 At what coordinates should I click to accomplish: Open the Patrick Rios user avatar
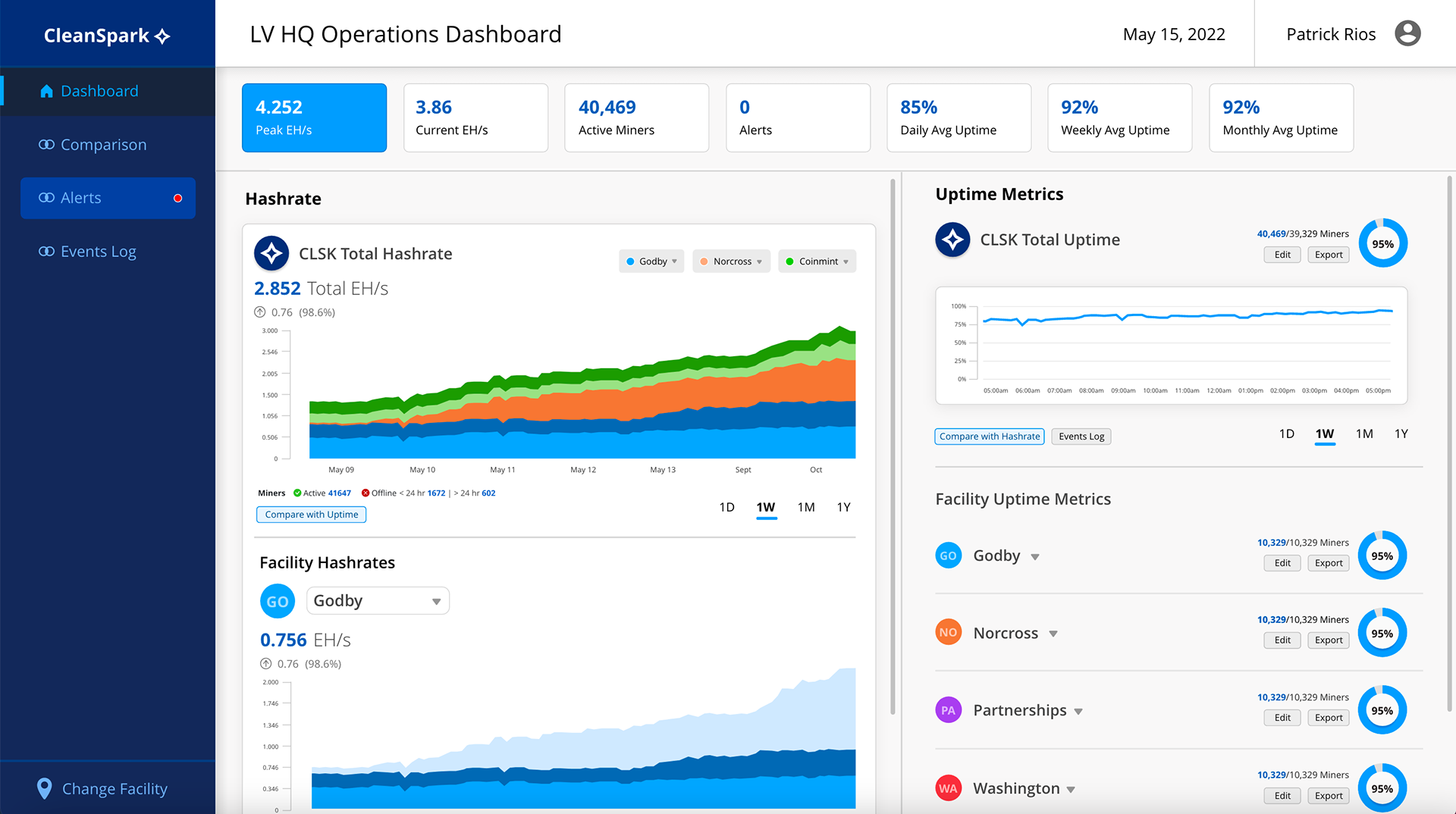pos(1407,33)
